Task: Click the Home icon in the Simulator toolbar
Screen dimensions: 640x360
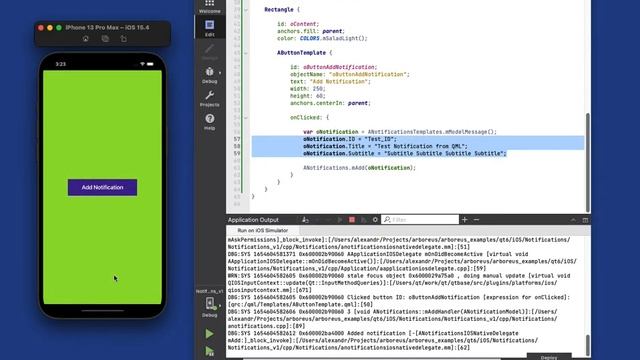Action: [x=86, y=39]
